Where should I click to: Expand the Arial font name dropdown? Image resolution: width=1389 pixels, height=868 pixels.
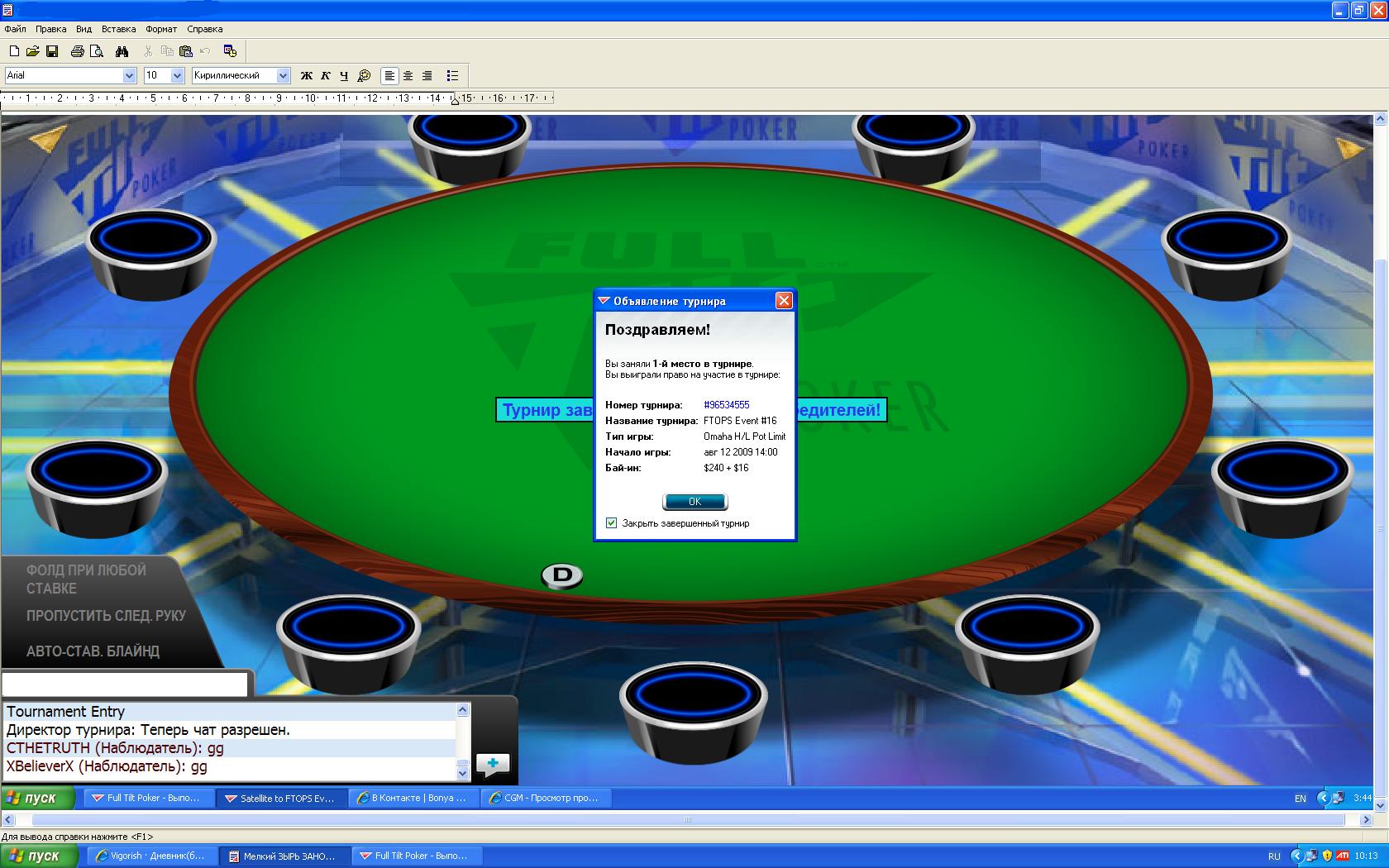(x=129, y=75)
